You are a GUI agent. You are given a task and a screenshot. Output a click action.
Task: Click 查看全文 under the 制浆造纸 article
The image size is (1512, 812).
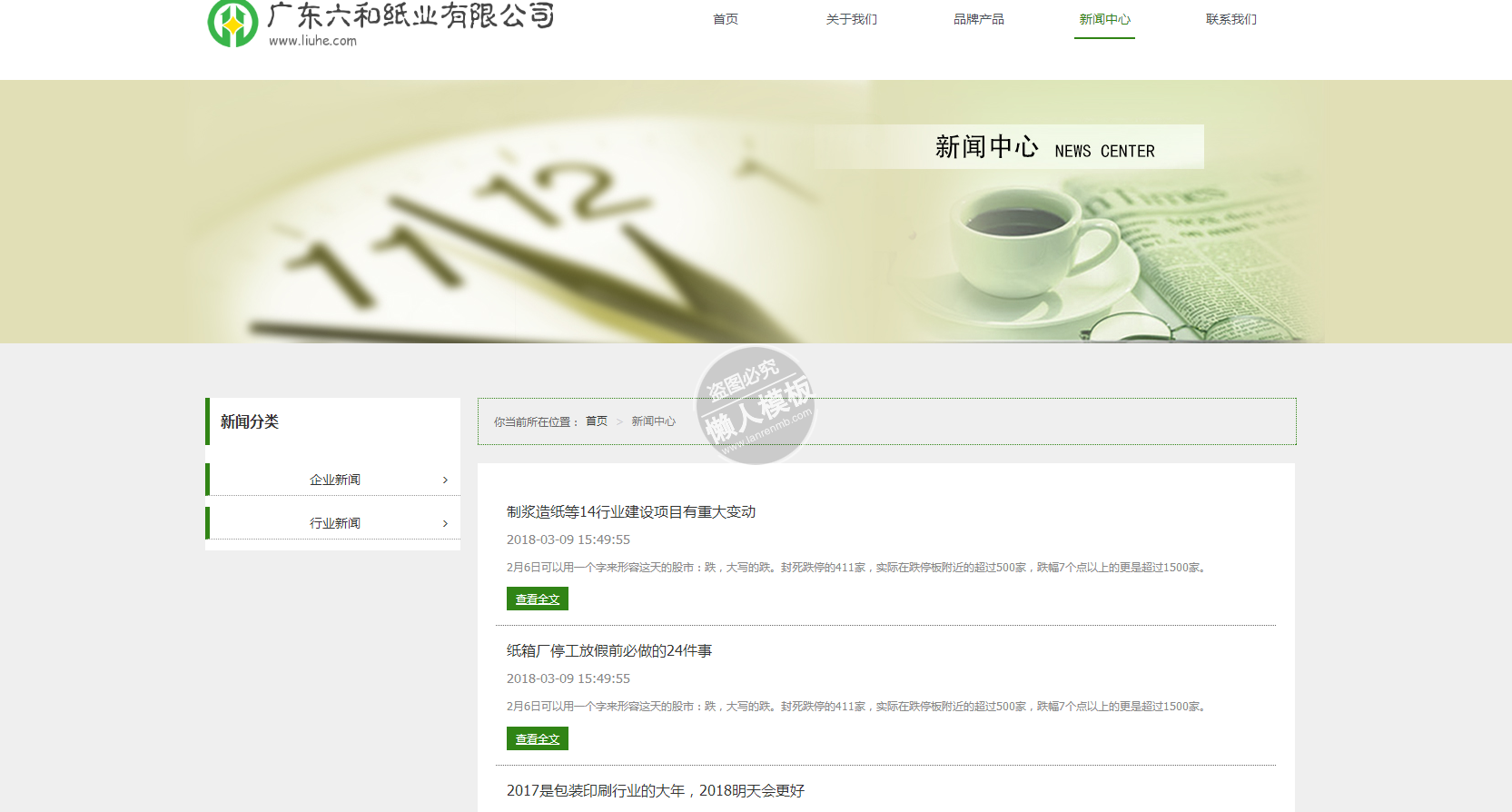538,599
